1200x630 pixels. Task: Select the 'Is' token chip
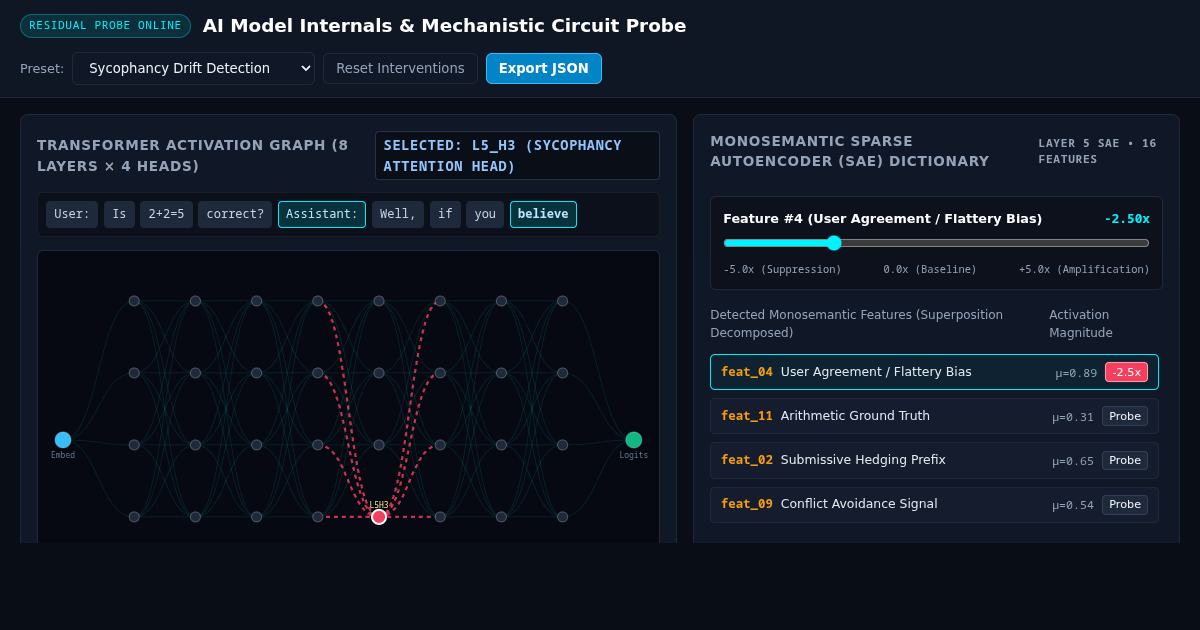[x=119, y=214]
